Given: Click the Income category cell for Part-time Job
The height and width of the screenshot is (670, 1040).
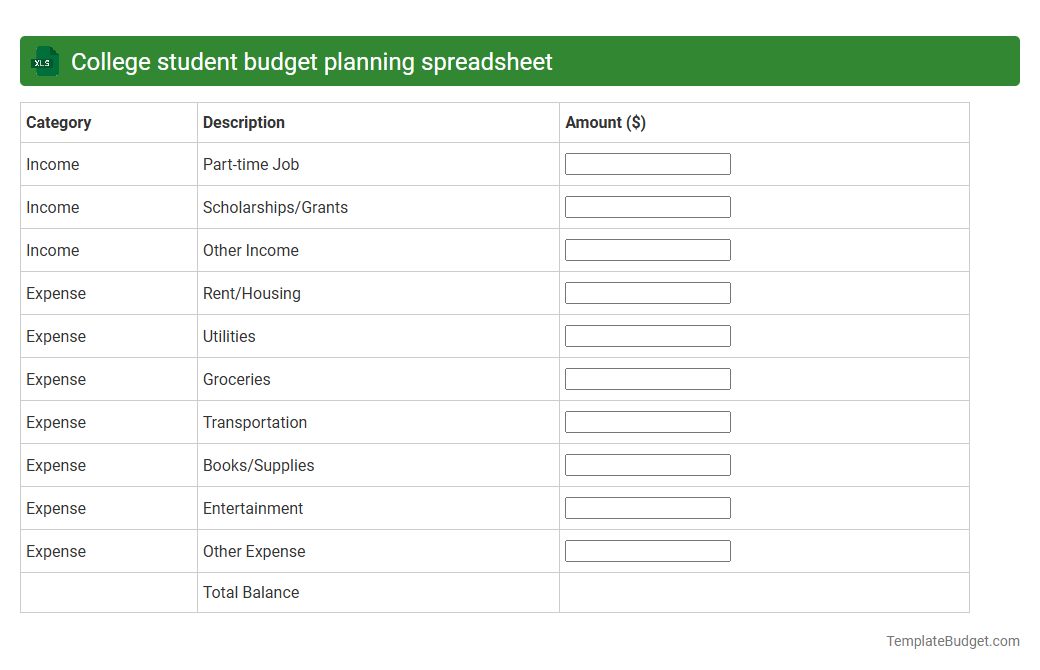Looking at the screenshot, I should point(52,164).
